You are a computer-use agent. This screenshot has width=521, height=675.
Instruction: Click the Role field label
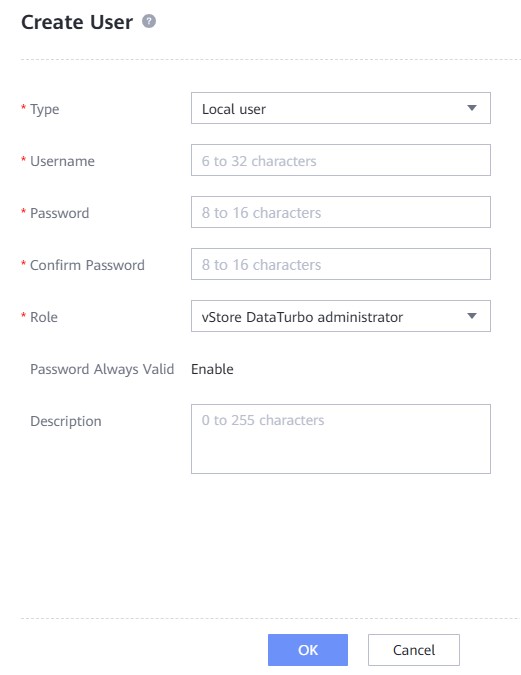(x=44, y=317)
